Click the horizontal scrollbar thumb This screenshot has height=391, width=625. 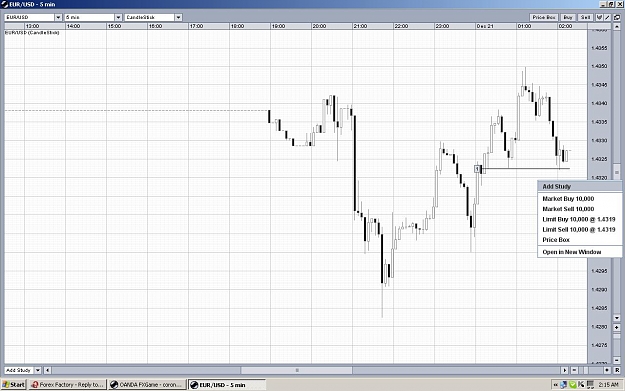point(297,370)
